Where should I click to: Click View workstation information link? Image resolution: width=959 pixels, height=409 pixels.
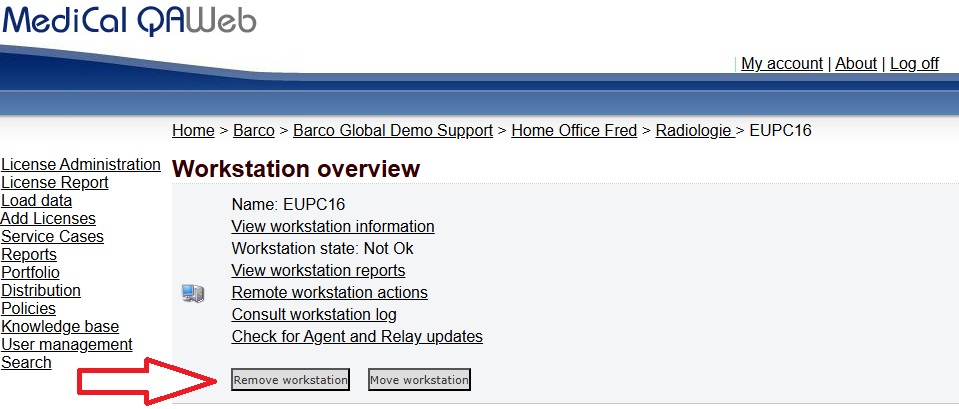click(333, 226)
